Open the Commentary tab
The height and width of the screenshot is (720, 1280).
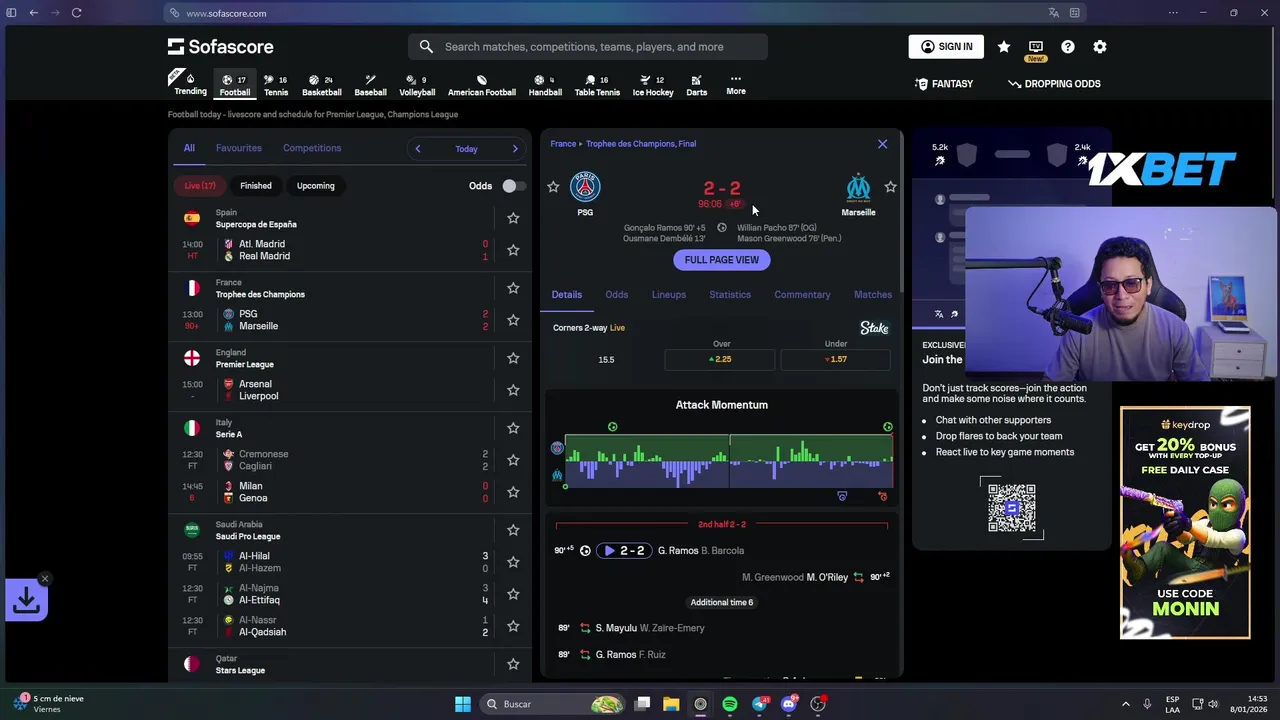pyautogui.click(x=802, y=295)
